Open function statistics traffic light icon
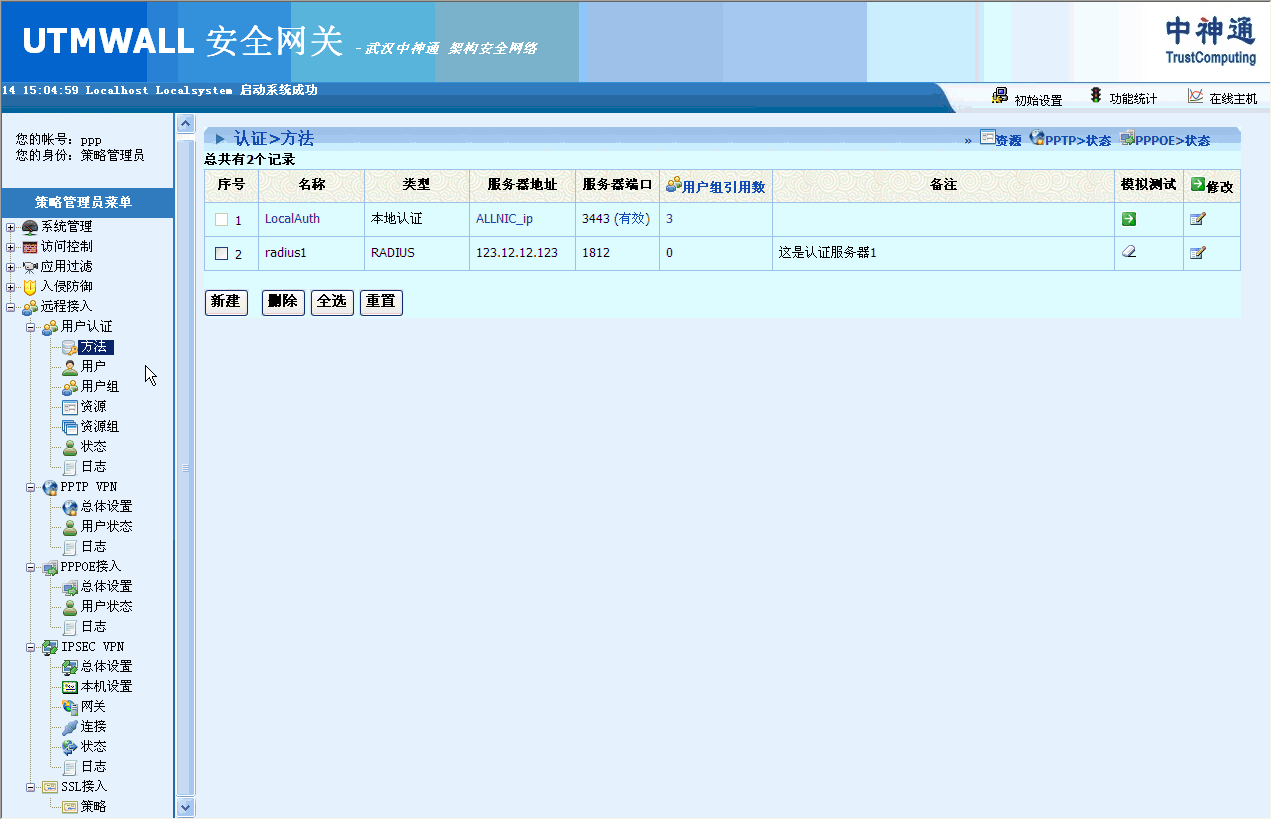The width and height of the screenshot is (1272, 820). (x=1096, y=96)
